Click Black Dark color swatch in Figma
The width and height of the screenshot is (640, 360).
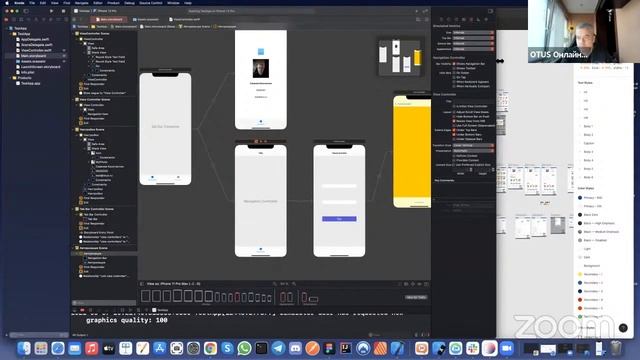pos(580,215)
